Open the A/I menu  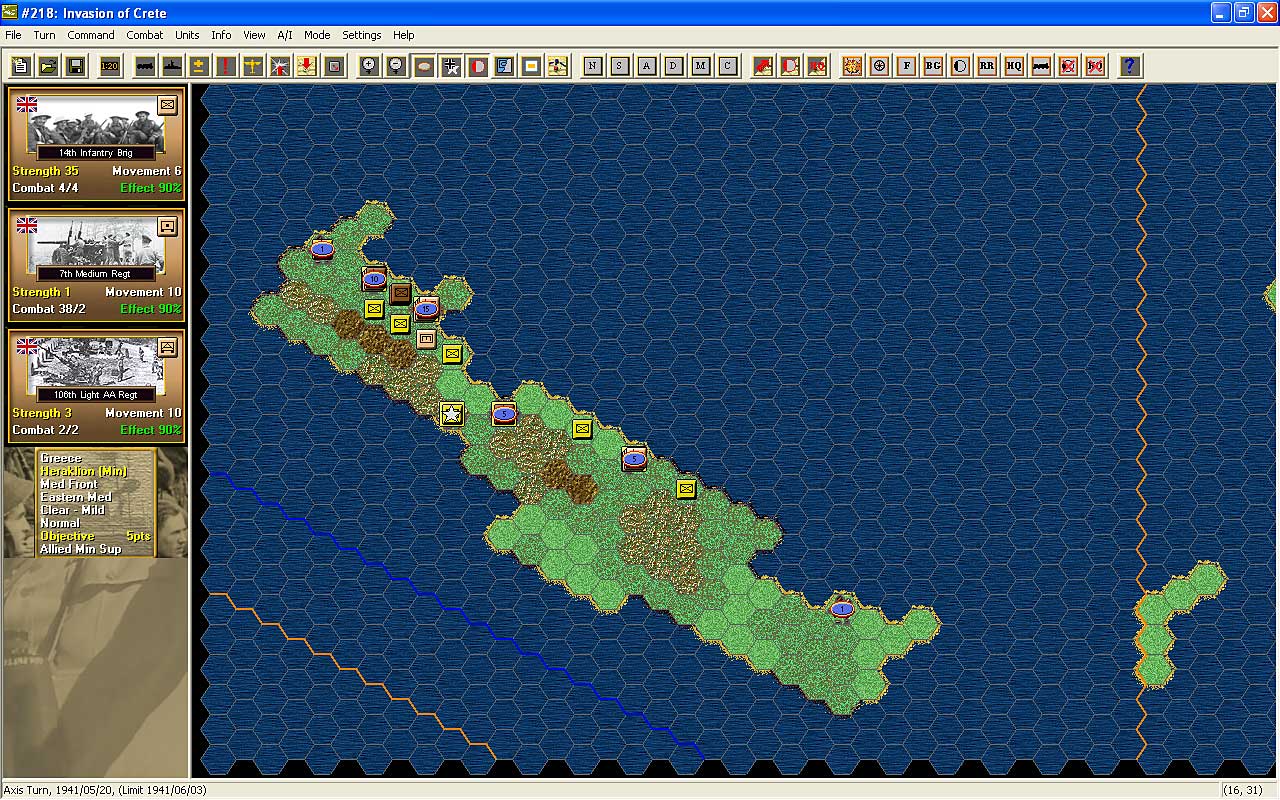click(x=285, y=35)
